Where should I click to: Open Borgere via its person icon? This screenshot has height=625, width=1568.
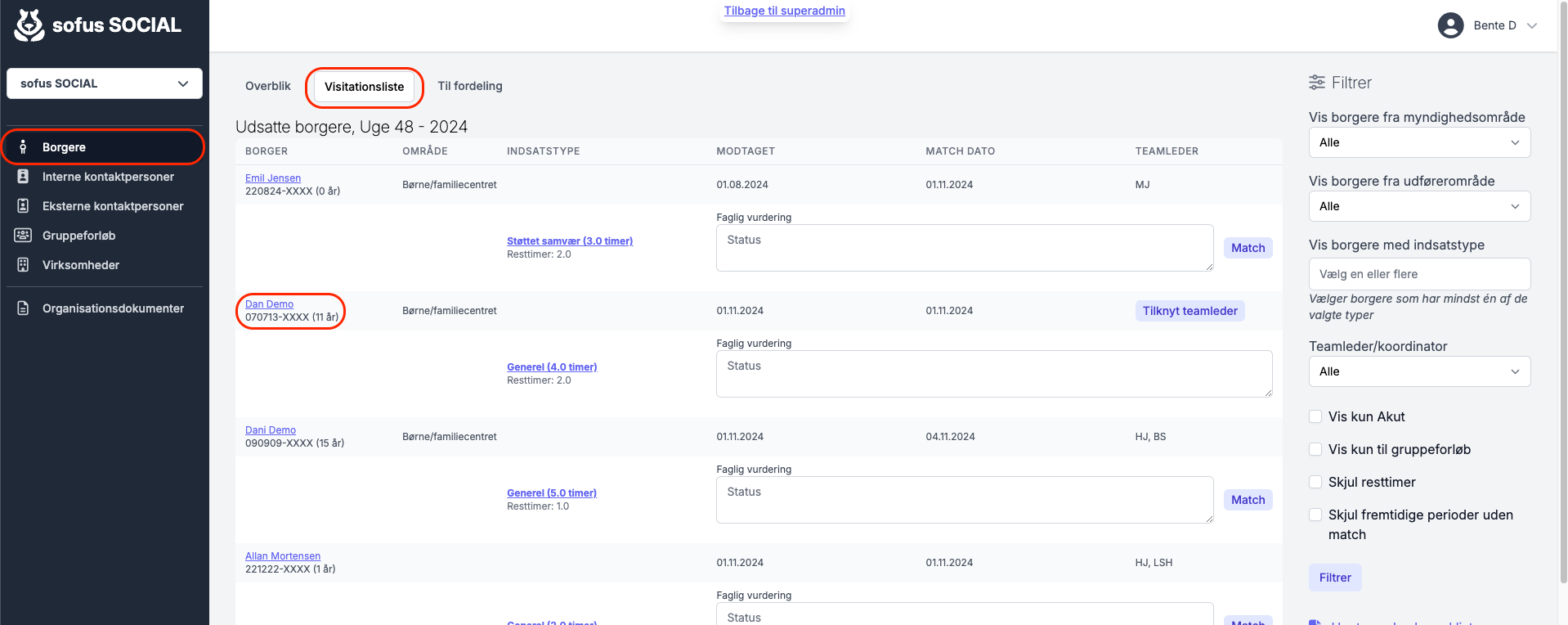pos(23,147)
